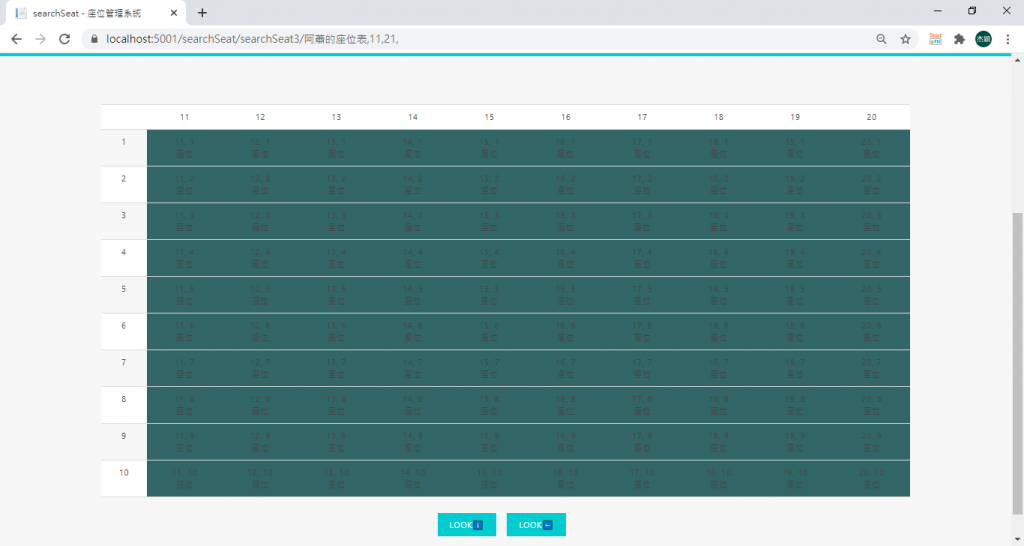Select seat cell 12, 10
This screenshot has width=1024, height=546.
click(x=261, y=479)
